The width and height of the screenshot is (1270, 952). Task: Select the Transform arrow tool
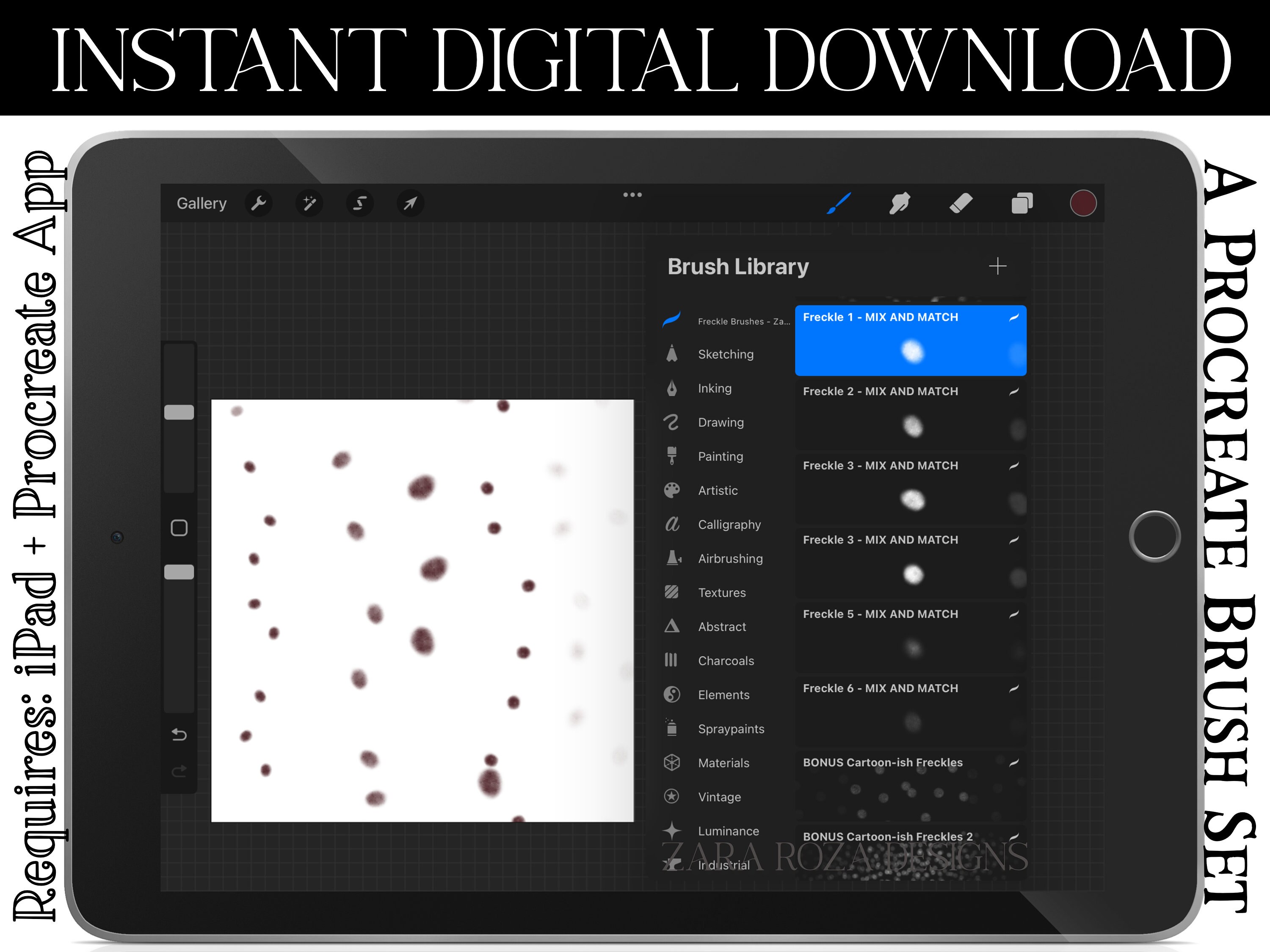click(x=411, y=203)
